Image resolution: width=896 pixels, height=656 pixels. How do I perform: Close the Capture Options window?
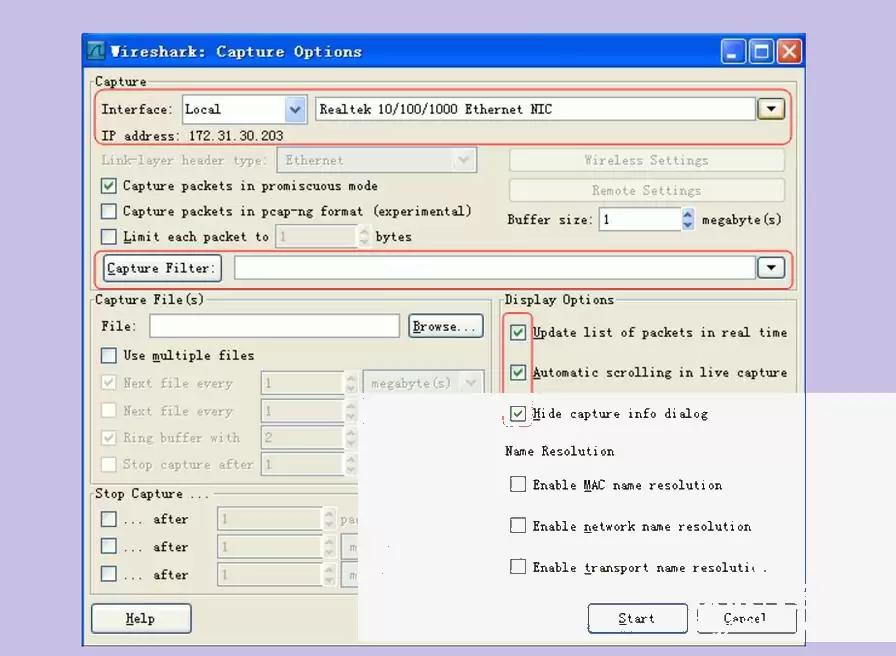(789, 52)
